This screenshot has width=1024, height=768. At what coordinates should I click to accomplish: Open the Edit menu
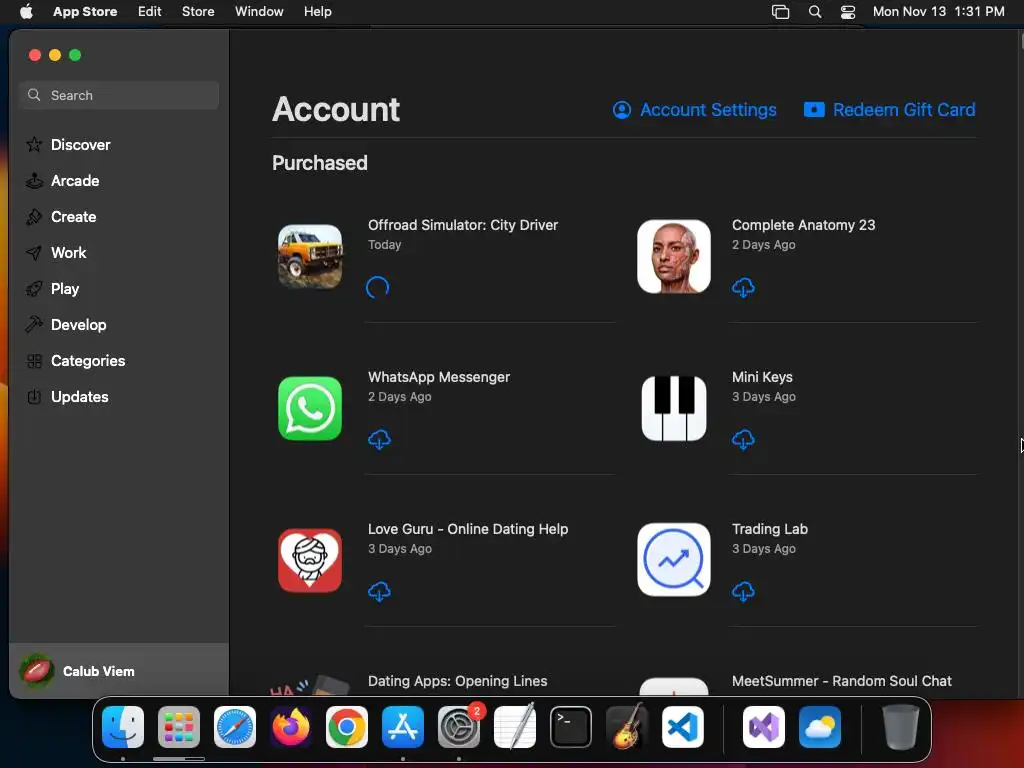tap(150, 12)
